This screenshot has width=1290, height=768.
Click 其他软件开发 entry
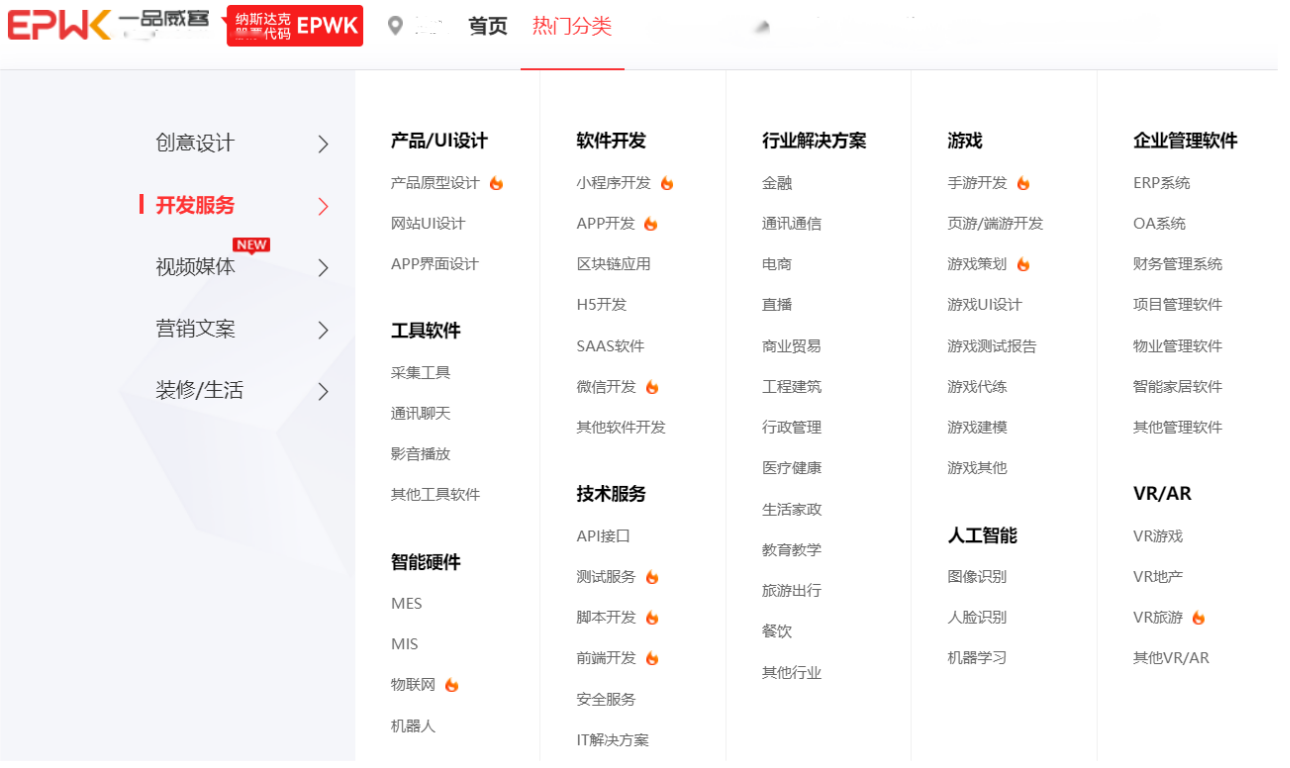(x=621, y=427)
